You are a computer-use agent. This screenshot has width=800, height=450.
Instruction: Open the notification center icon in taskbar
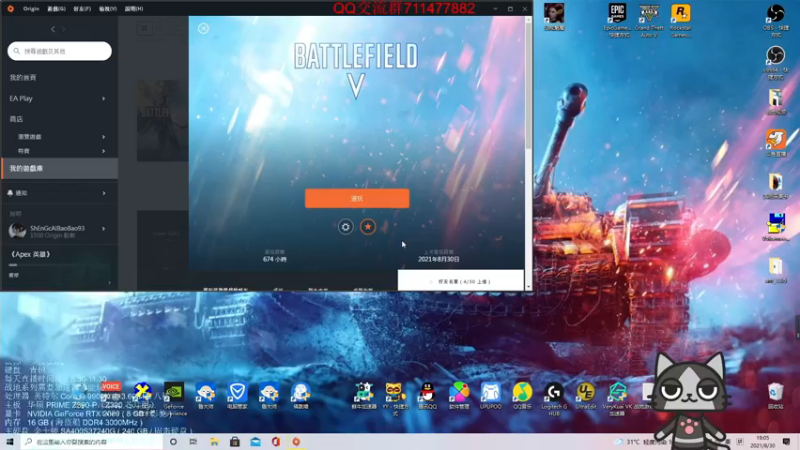(x=786, y=442)
